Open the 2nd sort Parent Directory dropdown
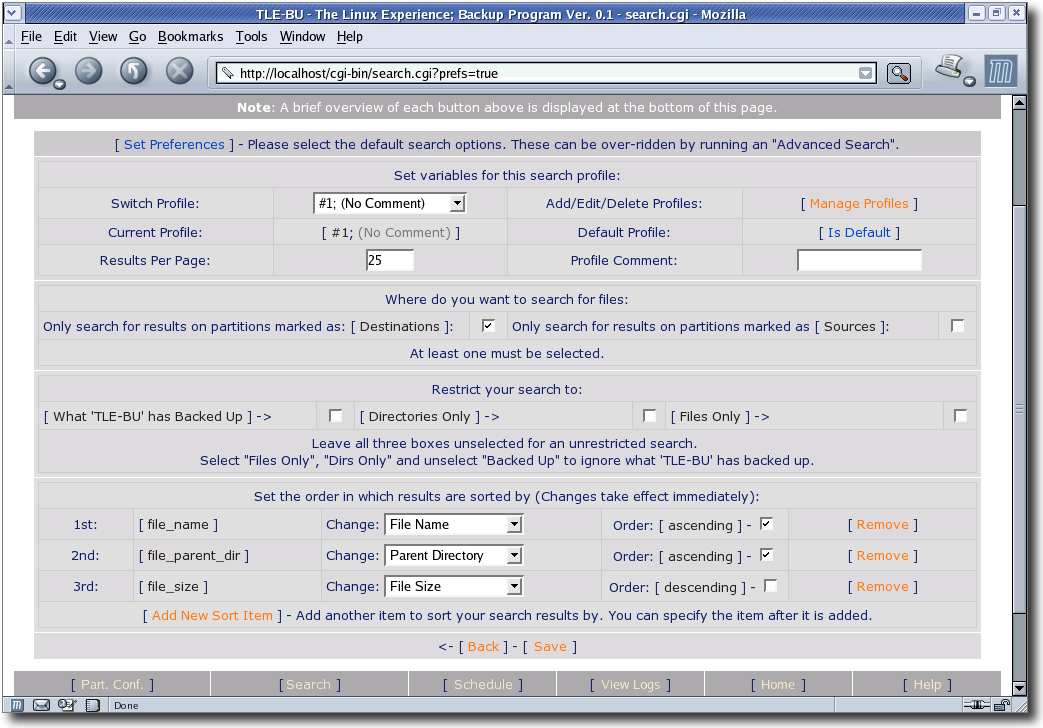Screen dimensions: 1043x728 (x=454, y=555)
